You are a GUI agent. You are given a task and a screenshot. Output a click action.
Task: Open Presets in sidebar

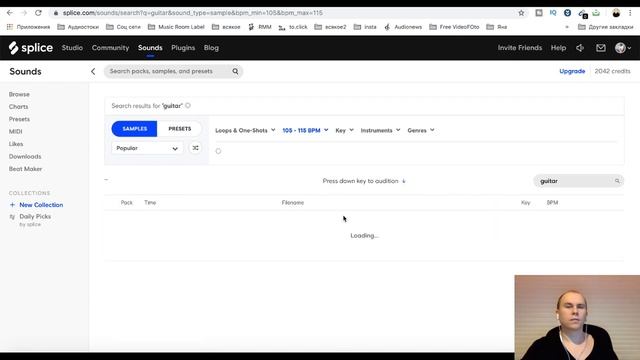pyautogui.click(x=19, y=119)
